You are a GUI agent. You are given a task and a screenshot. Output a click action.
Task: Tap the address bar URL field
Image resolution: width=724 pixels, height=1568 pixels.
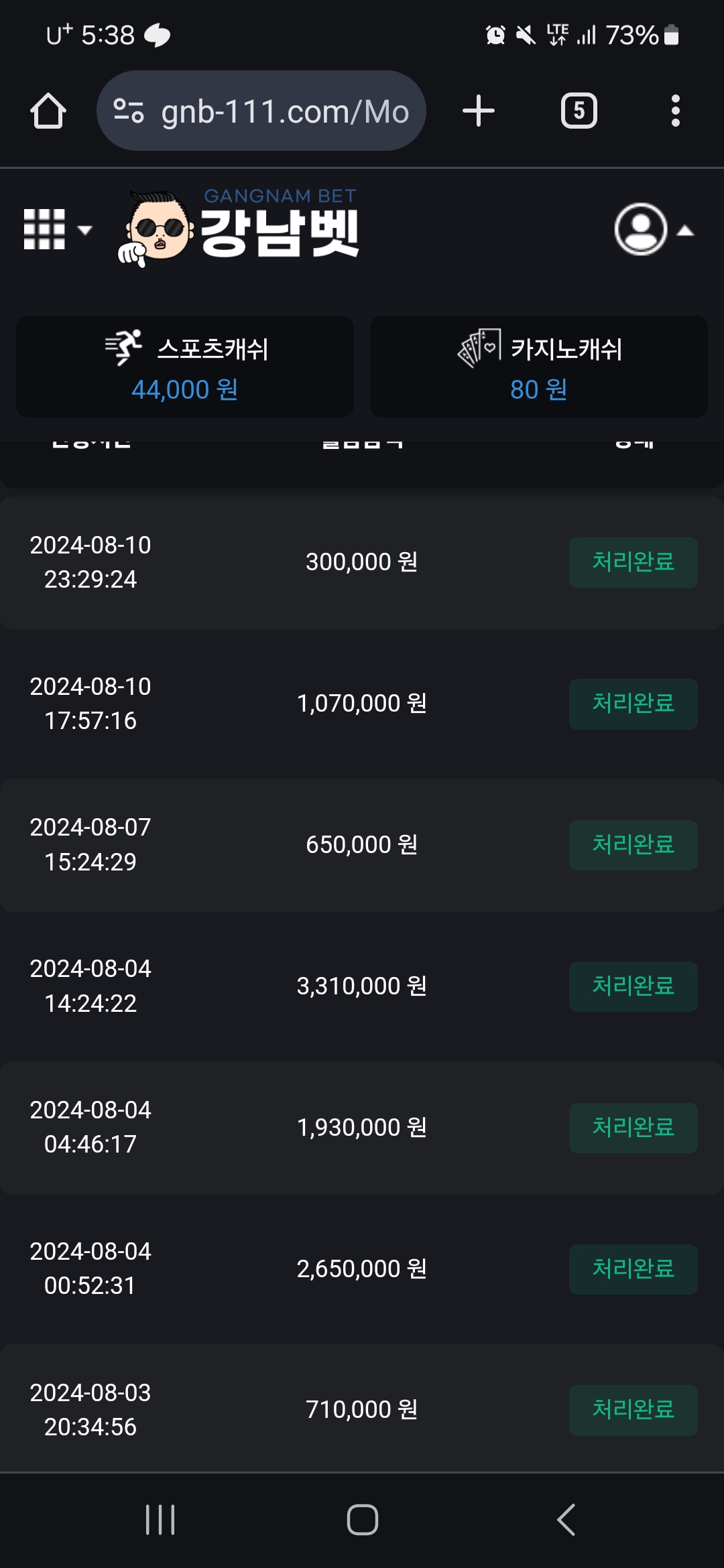coord(284,111)
